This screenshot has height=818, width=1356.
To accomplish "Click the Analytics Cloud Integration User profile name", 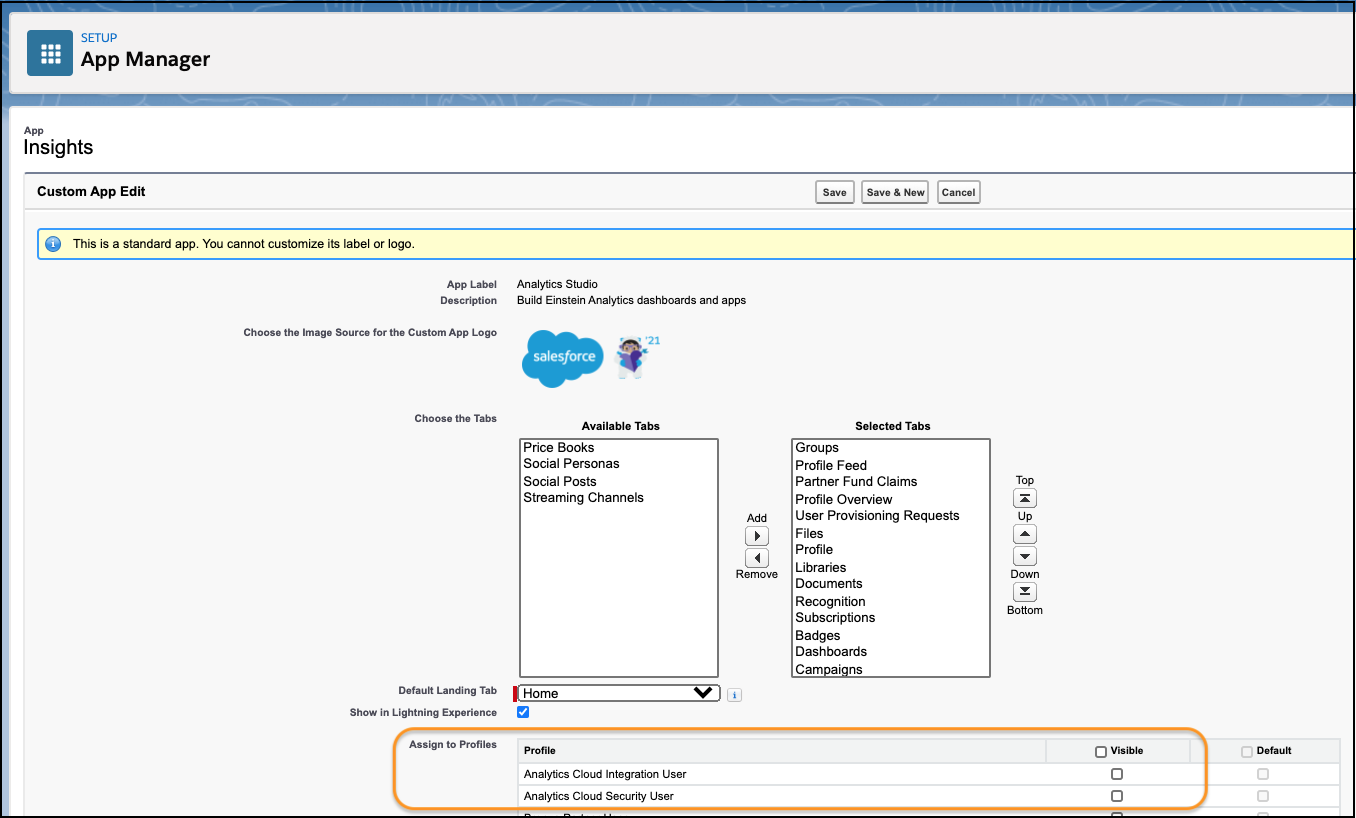I will pos(605,774).
